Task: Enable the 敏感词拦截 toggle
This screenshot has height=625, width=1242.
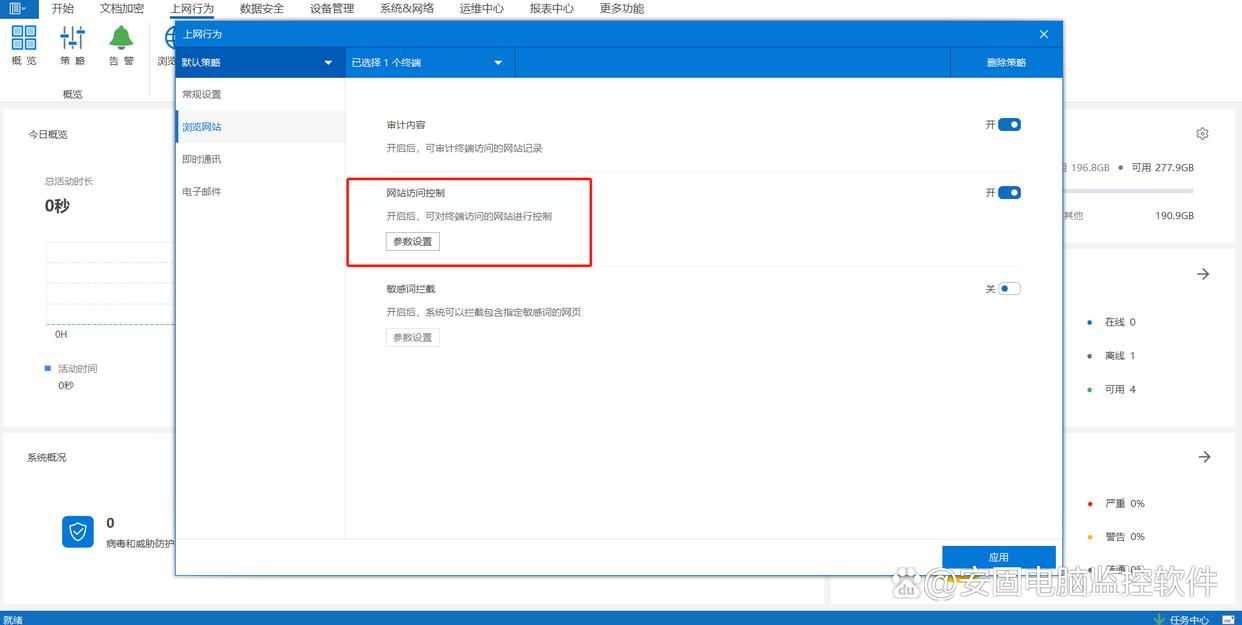Action: coord(1009,289)
